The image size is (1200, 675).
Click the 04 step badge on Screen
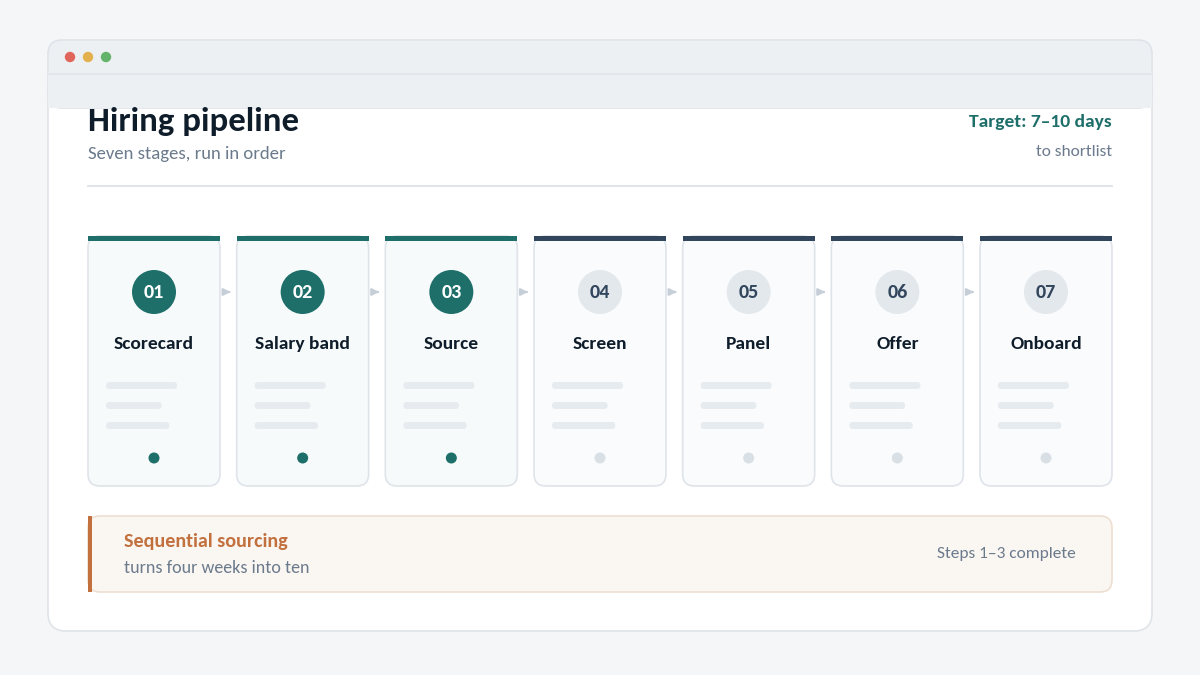(x=600, y=292)
